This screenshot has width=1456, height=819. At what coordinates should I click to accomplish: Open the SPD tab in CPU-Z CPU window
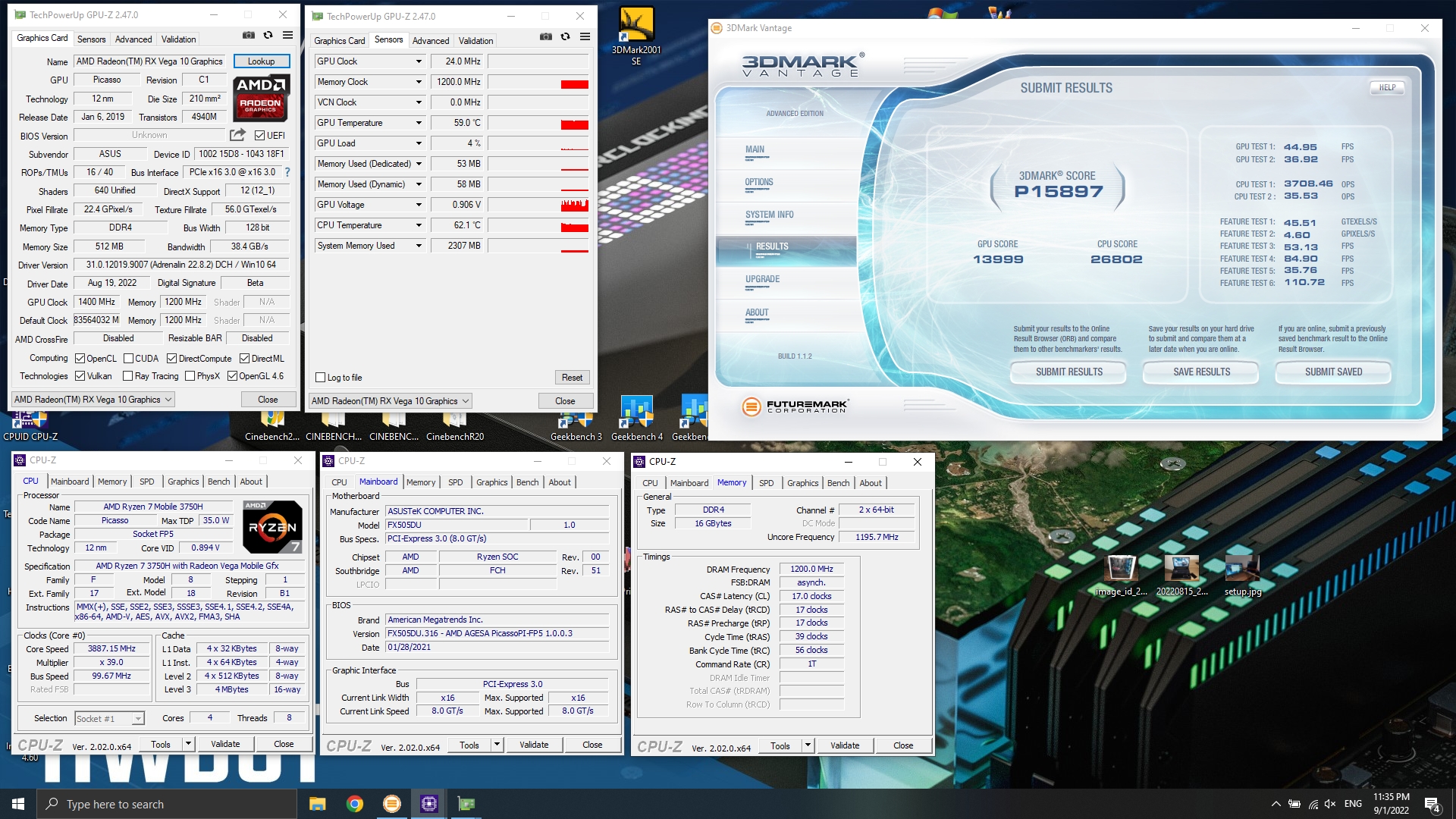click(146, 482)
